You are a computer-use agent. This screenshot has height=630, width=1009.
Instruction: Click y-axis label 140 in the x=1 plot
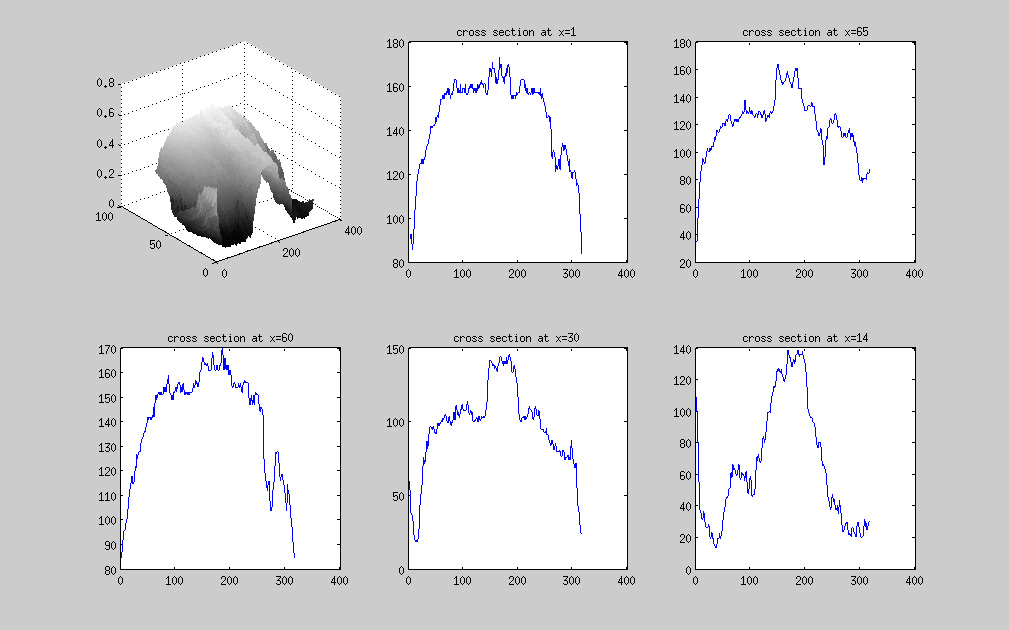coord(395,131)
